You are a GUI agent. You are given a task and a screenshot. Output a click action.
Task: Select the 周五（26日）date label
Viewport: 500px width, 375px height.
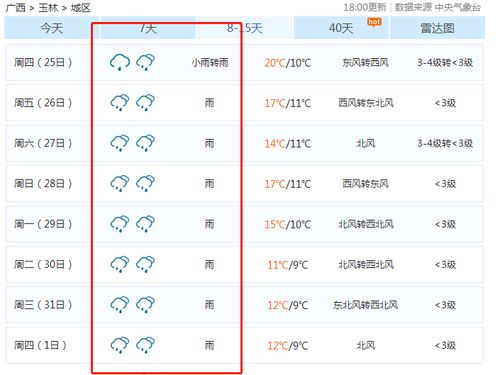pyautogui.click(x=43, y=103)
